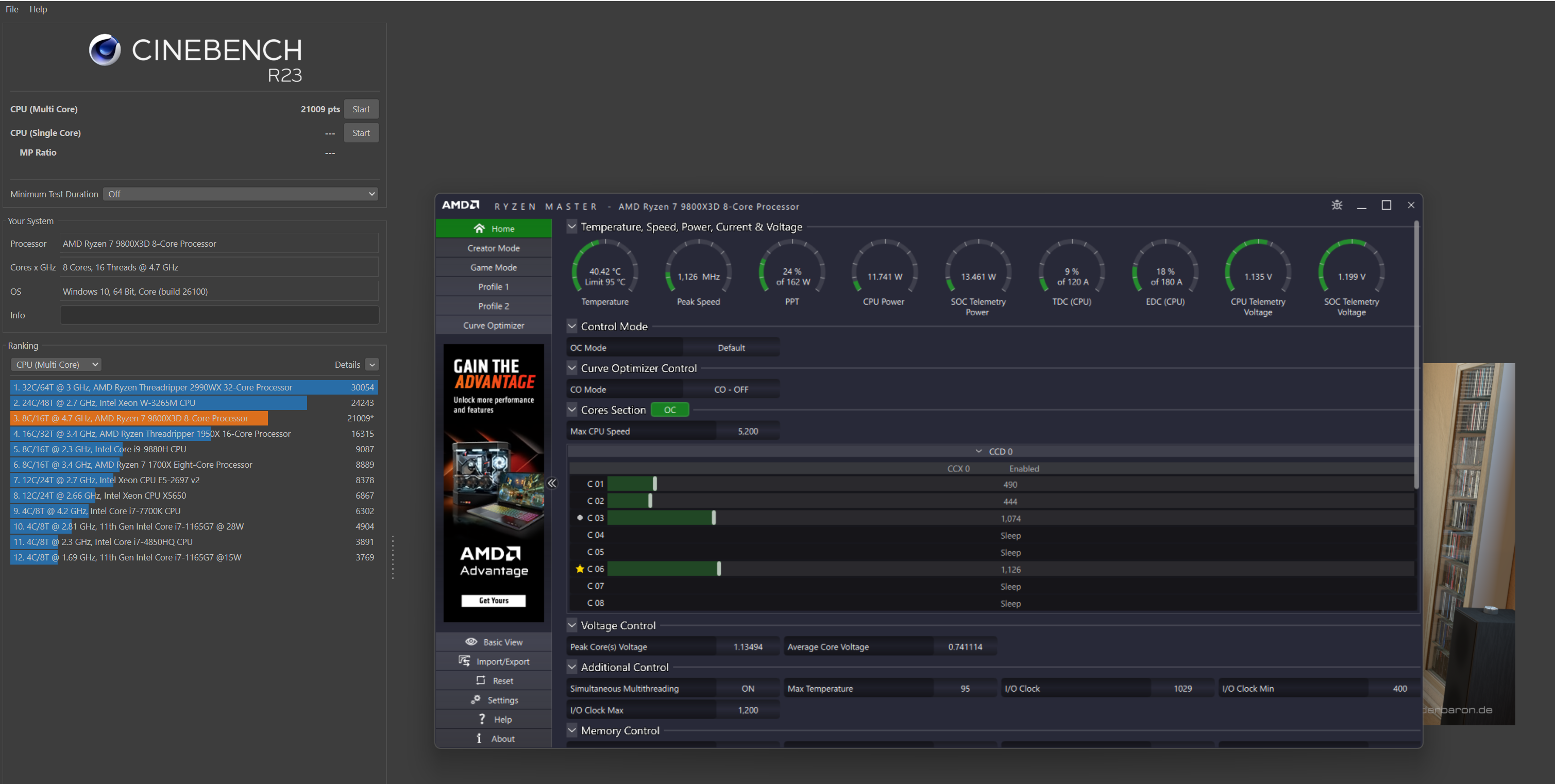
Task: Click gold star icon beside core C 06
Action: [580, 569]
